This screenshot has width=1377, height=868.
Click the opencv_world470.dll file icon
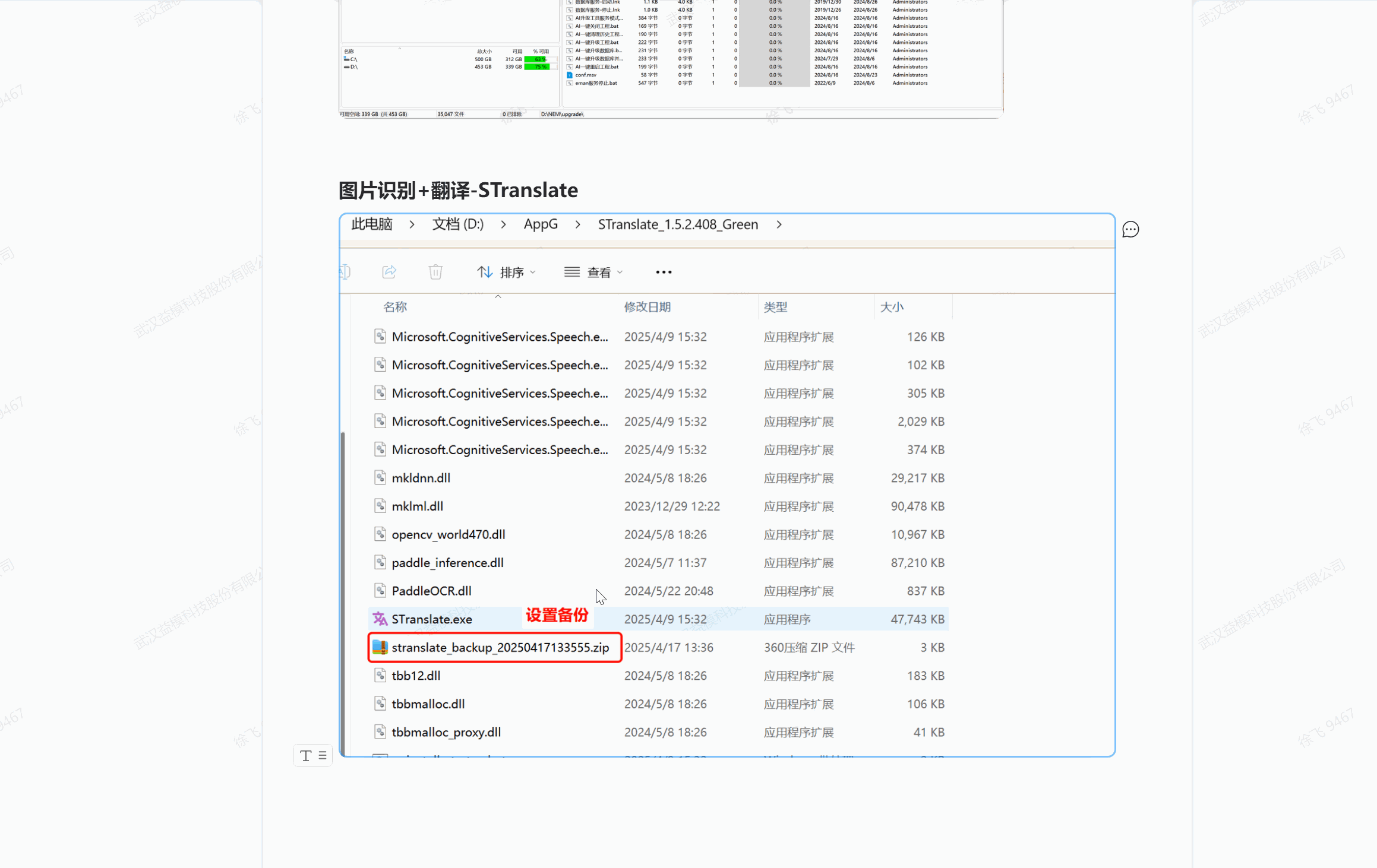click(380, 534)
